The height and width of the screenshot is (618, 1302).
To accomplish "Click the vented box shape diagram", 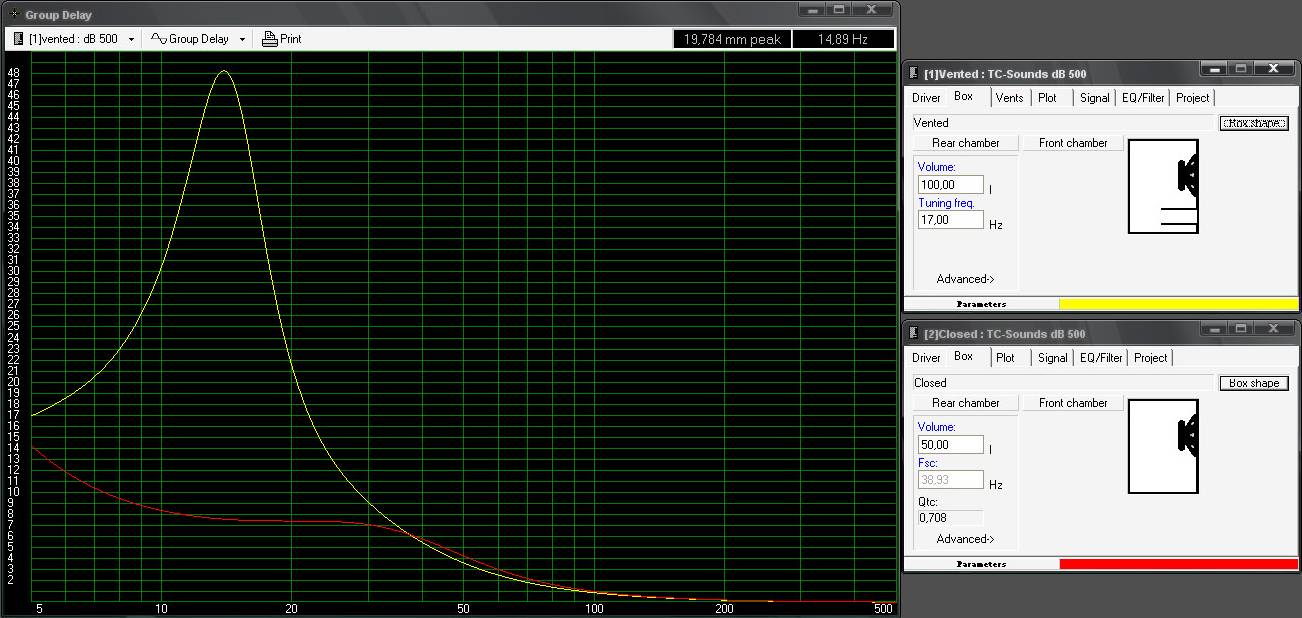I will tap(1163, 185).
